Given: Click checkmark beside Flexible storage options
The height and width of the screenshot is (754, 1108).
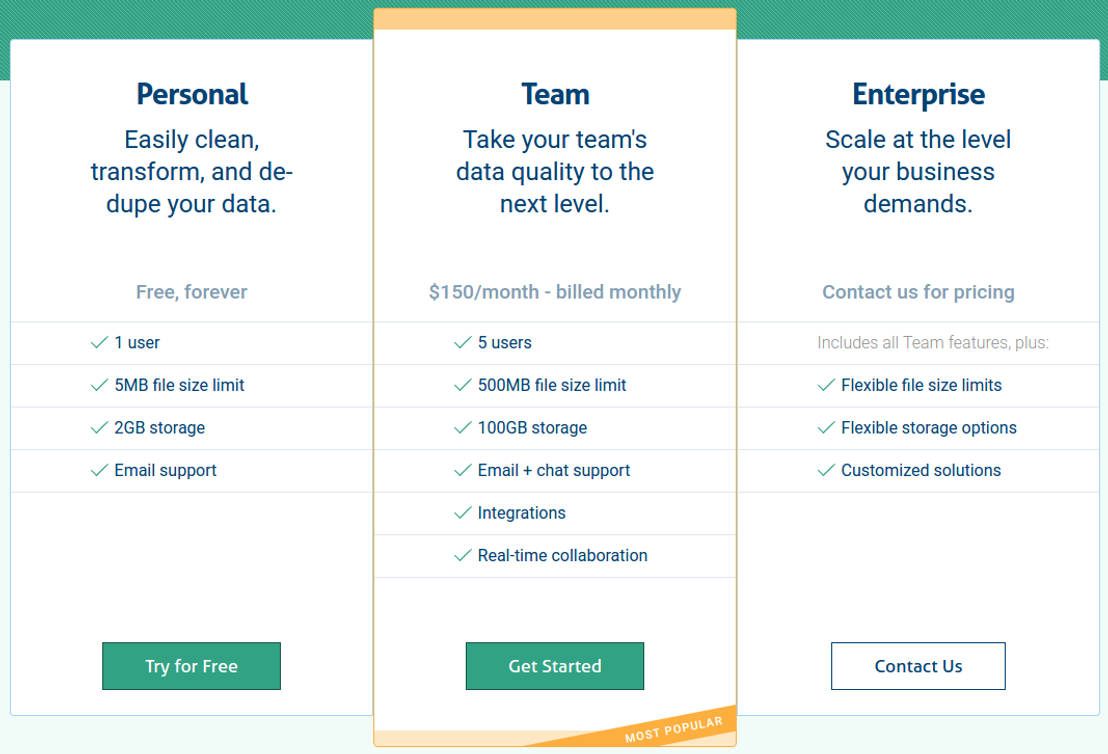Looking at the screenshot, I should point(826,428).
